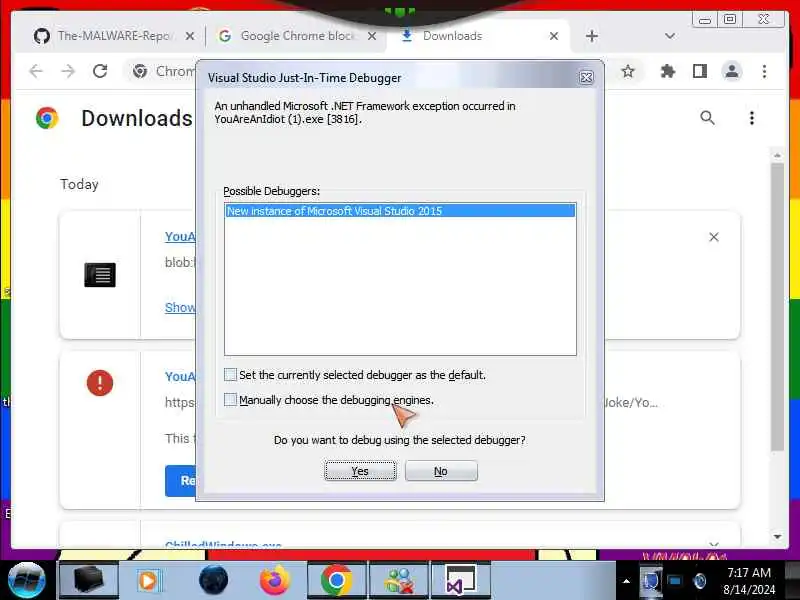
Task: Open Chrome side panel
Action: (700, 71)
